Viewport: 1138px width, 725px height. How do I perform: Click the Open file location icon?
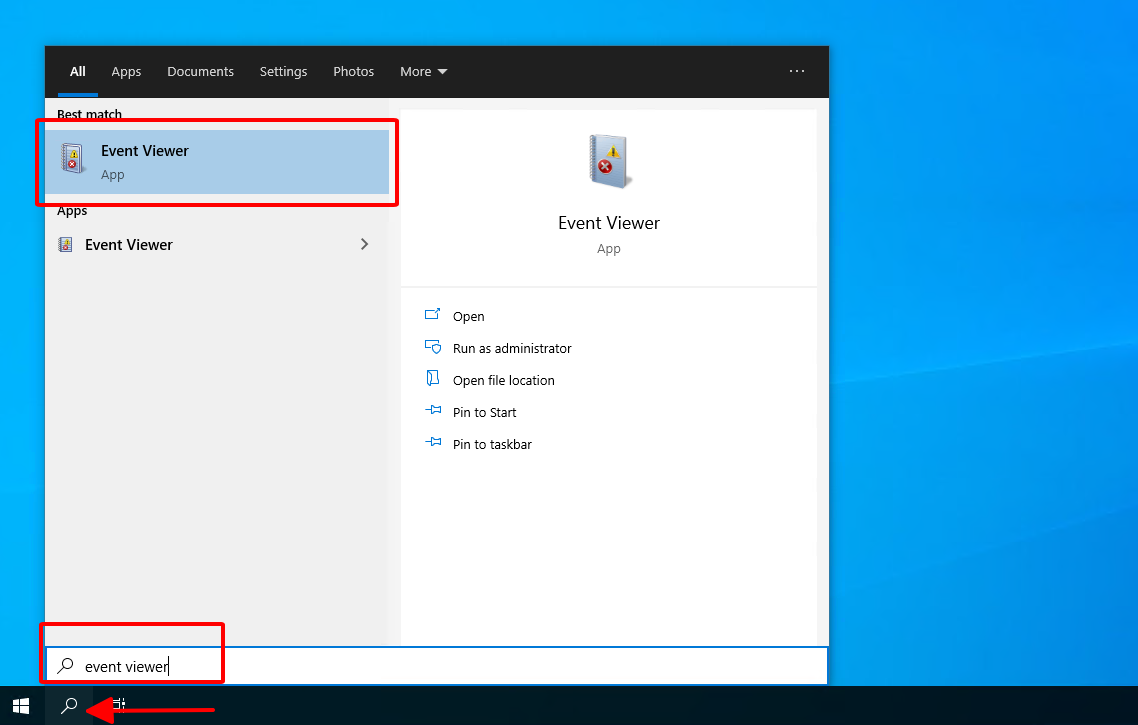point(433,378)
